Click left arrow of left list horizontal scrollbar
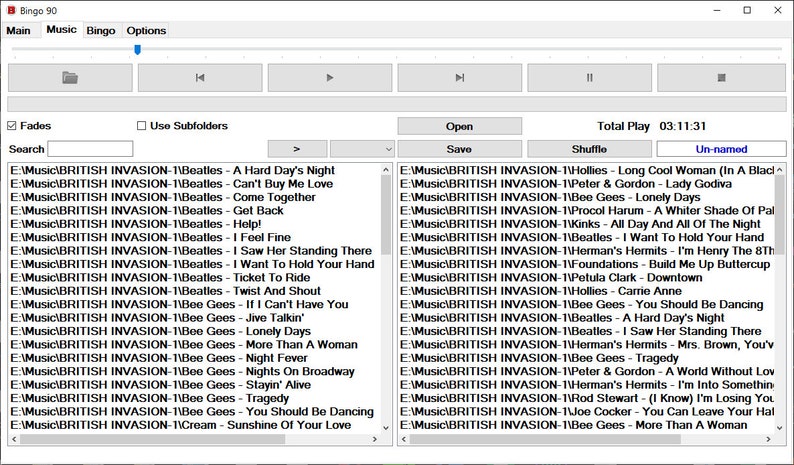The width and height of the screenshot is (794, 465). [14, 439]
